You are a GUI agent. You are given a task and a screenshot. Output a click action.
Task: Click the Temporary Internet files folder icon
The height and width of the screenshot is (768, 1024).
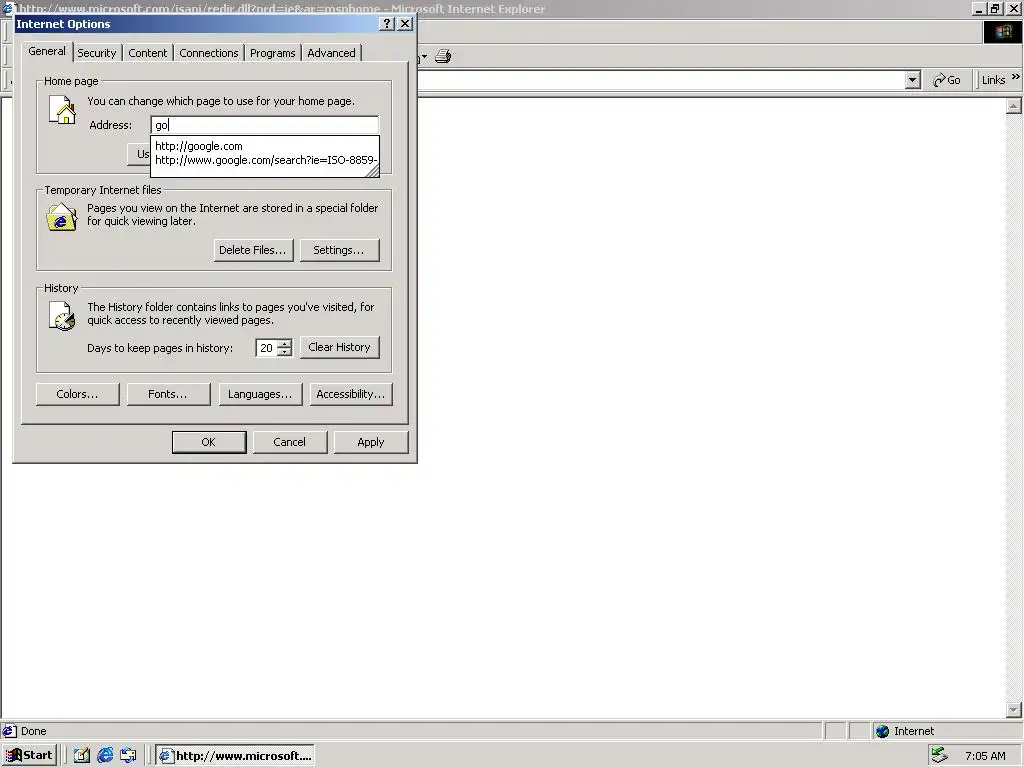tap(61, 217)
